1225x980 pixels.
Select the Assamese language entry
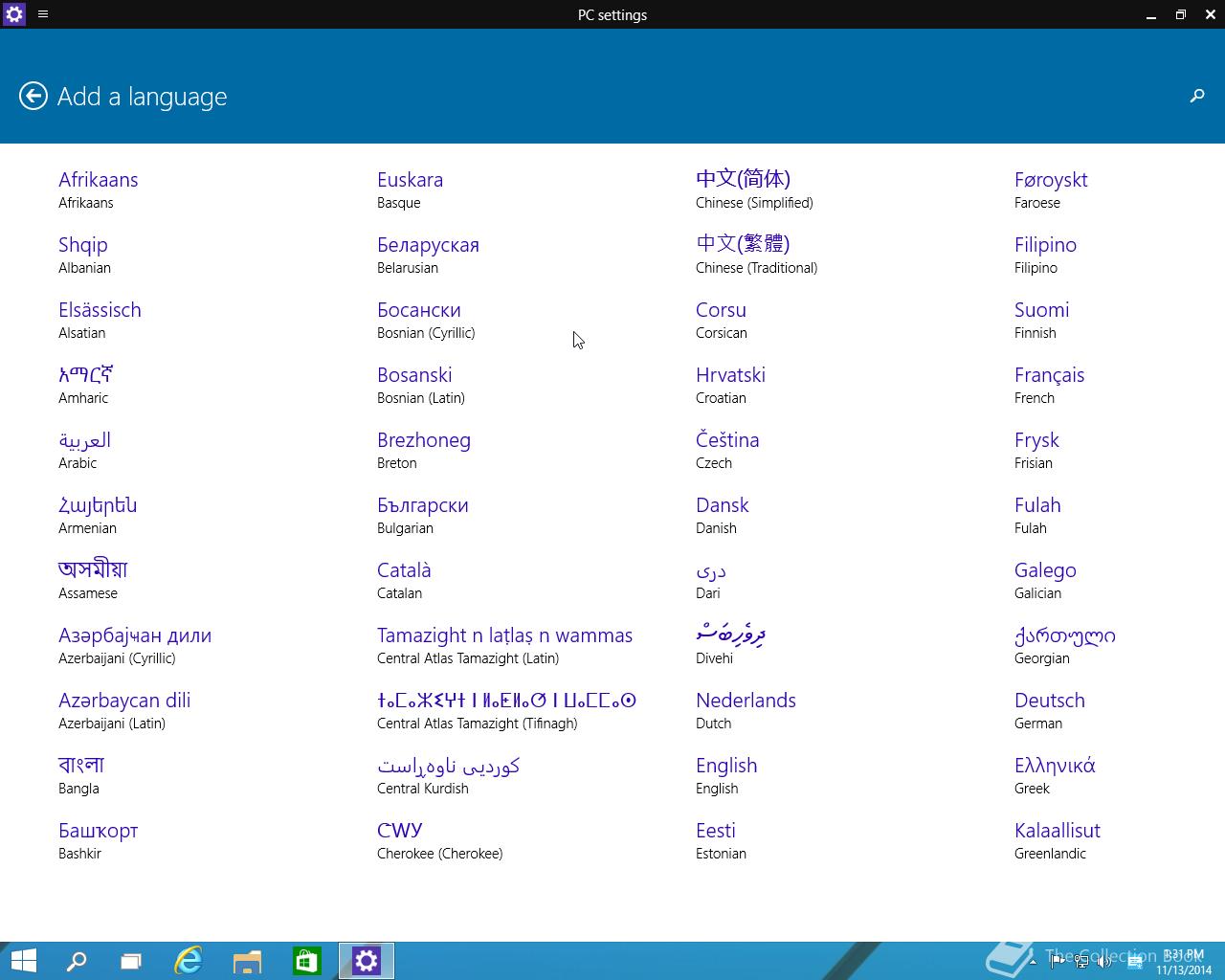pyautogui.click(x=93, y=580)
